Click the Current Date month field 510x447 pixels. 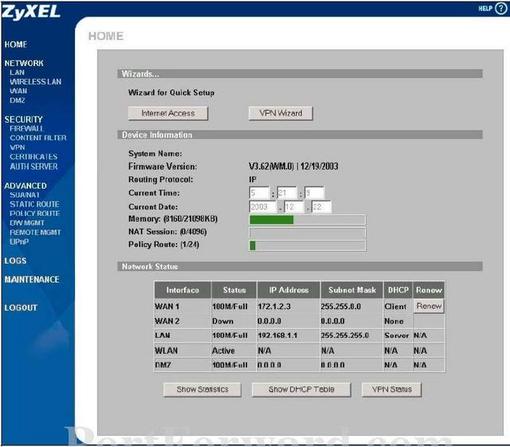click(x=294, y=207)
